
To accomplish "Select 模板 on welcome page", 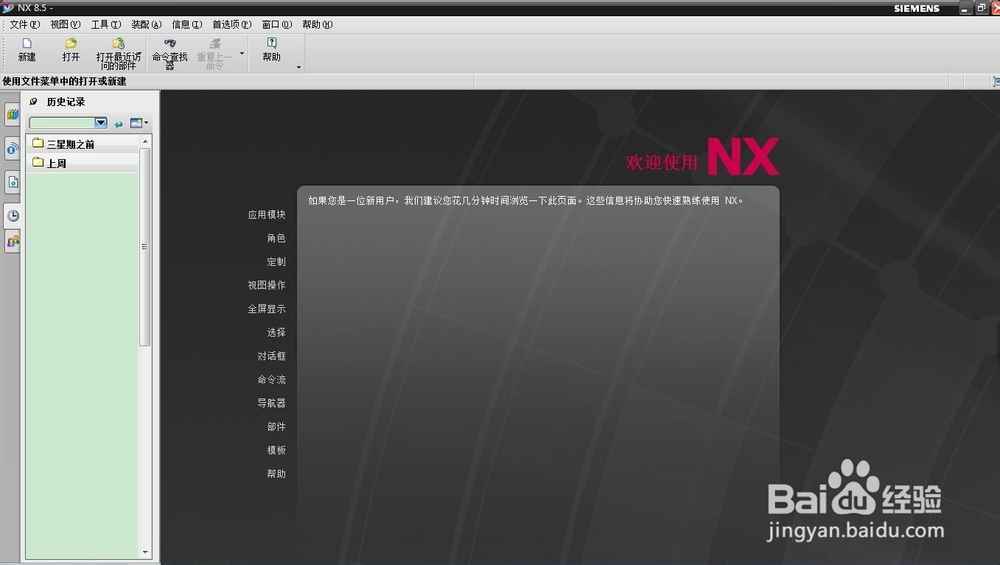I will click(x=276, y=451).
